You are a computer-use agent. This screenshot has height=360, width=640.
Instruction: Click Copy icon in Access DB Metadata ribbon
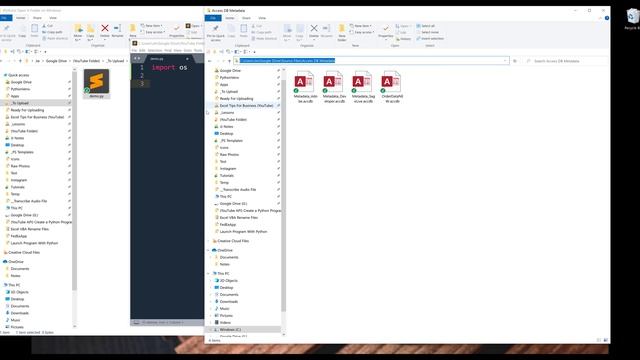click(231, 31)
